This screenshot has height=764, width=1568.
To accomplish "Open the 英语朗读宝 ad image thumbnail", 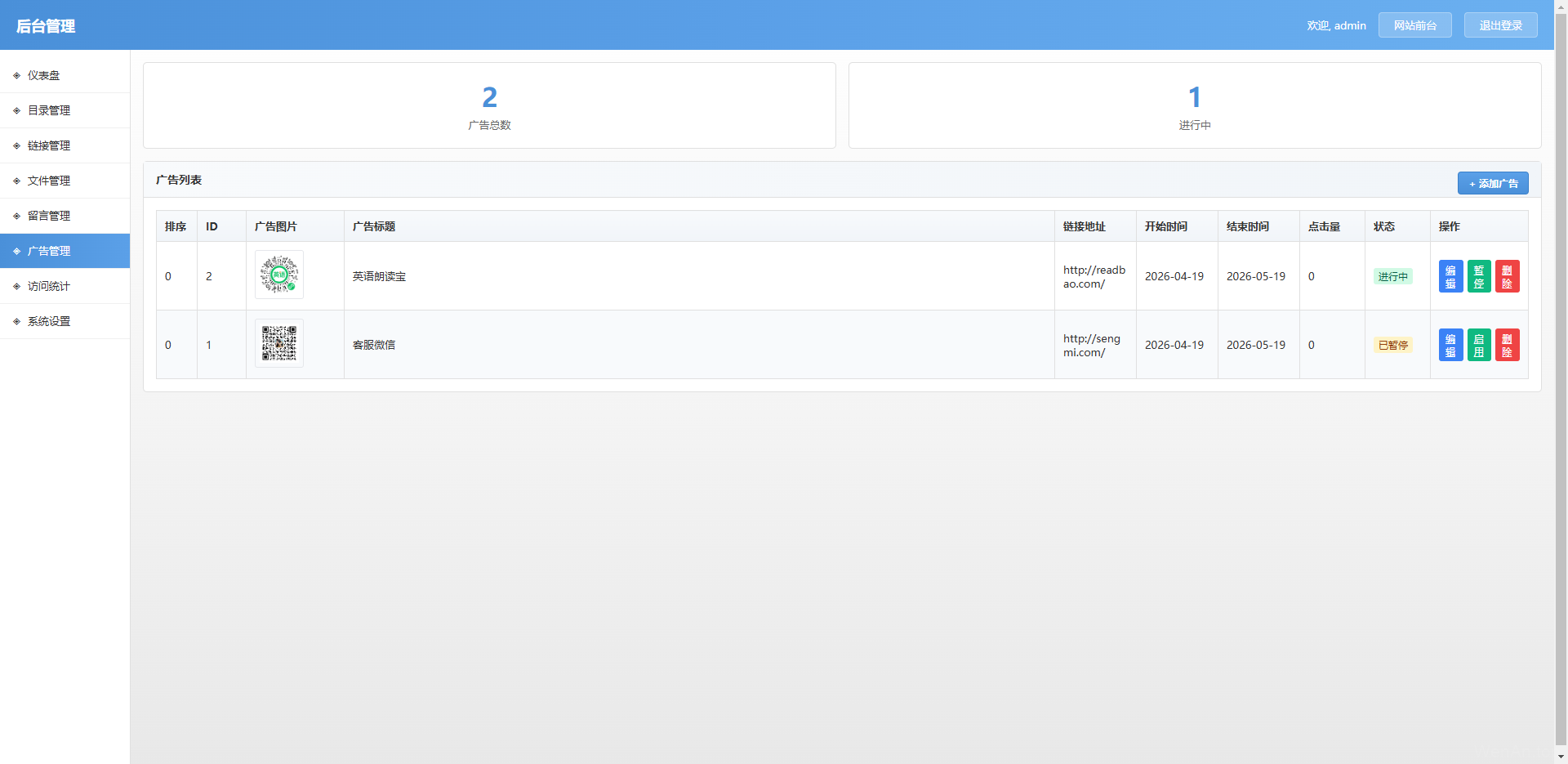I will pyautogui.click(x=279, y=275).
